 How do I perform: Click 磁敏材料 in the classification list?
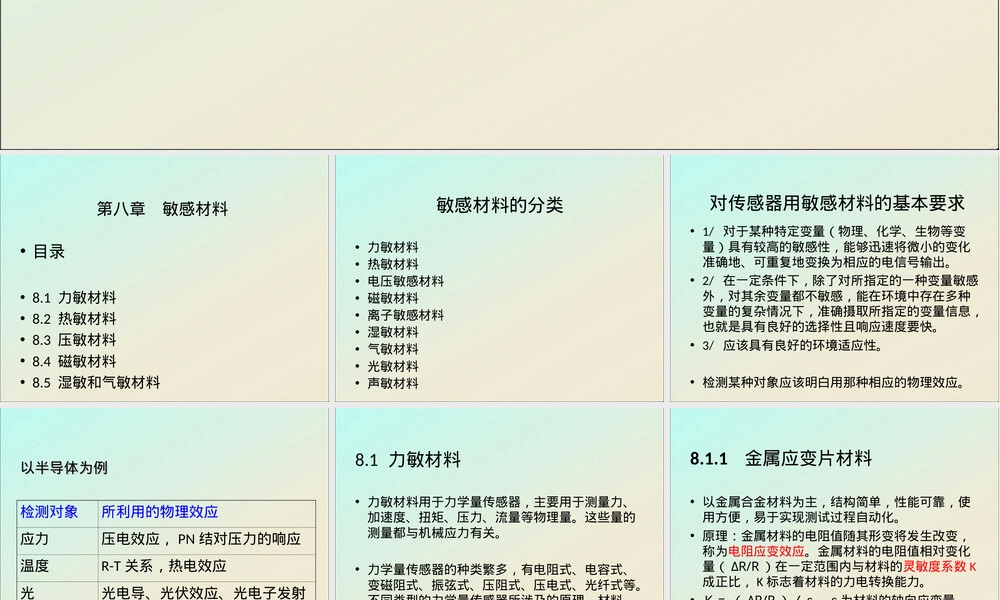(x=393, y=298)
